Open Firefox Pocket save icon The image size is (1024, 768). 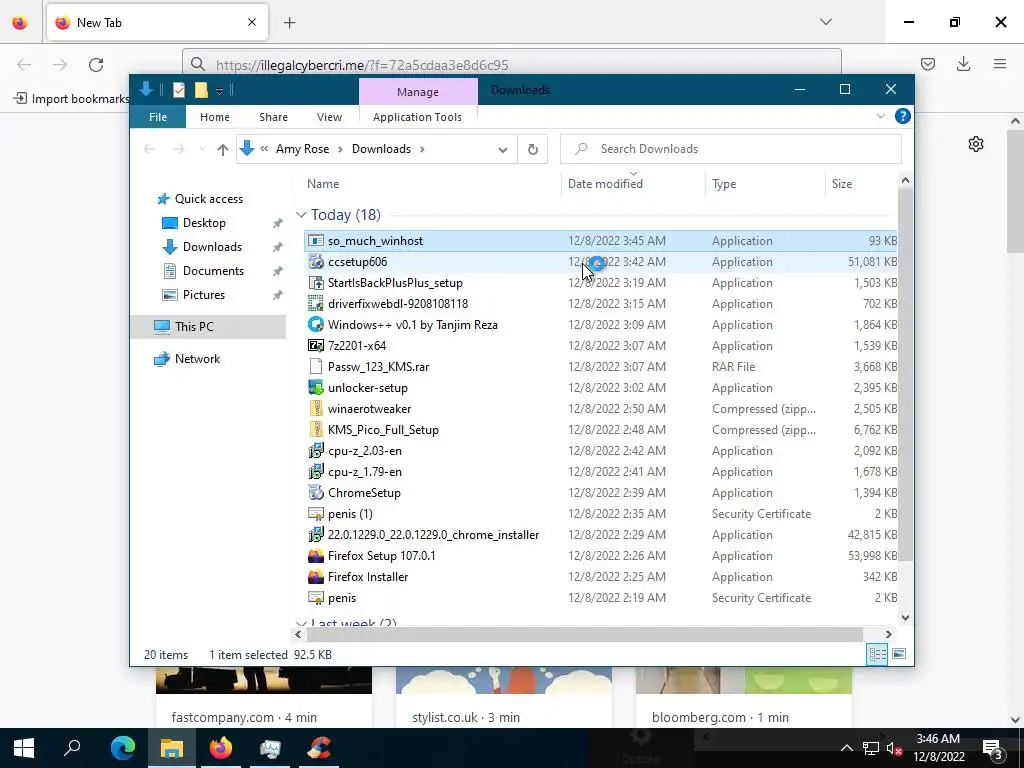pyautogui.click(x=928, y=64)
